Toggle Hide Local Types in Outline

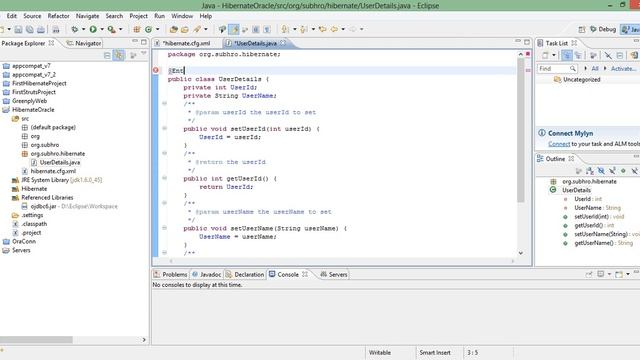tap(634, 171)
